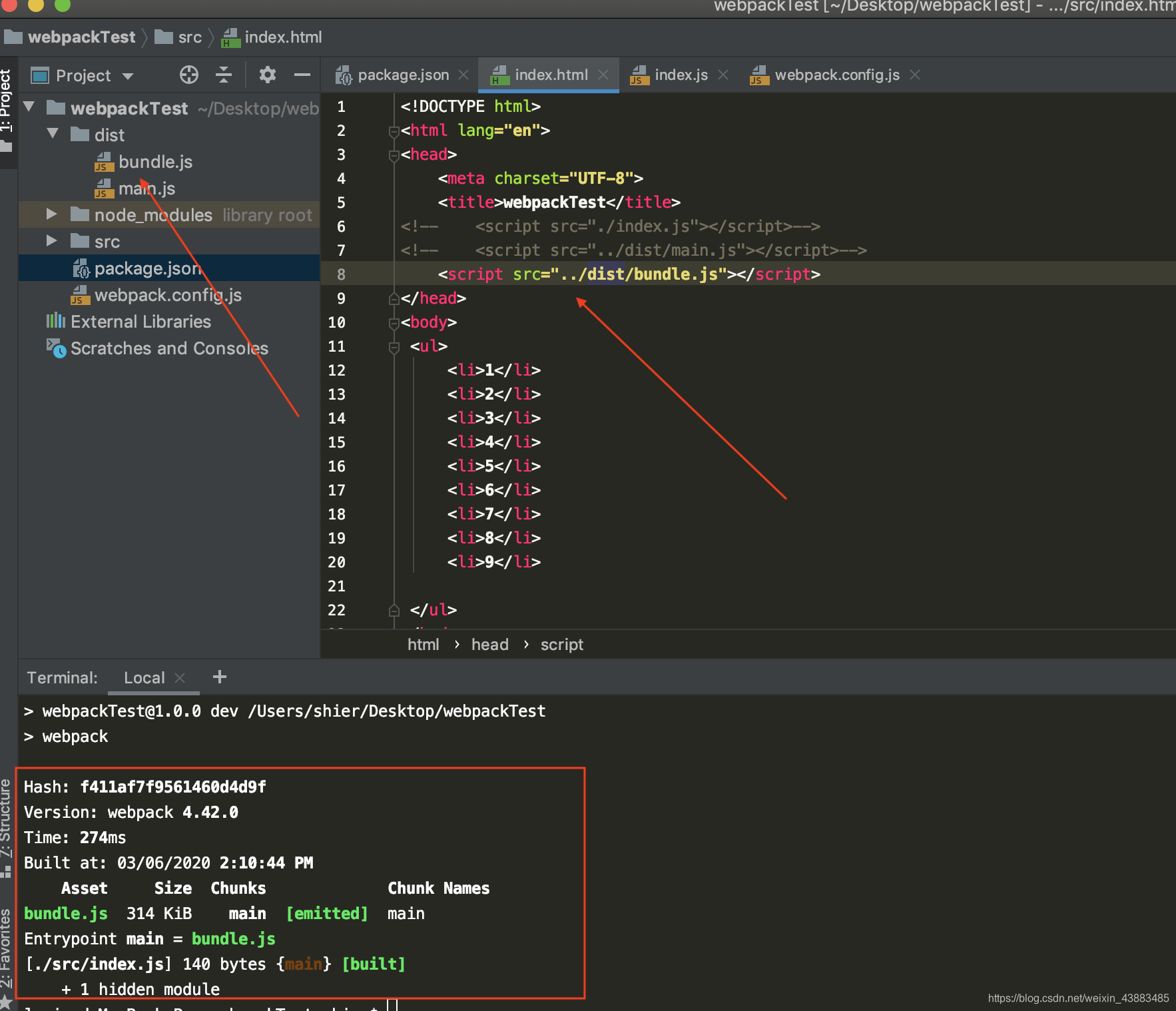Fold the ul tag on line 11
Image resolution: width=1176 pixels, height=1011 pixels.
394,347
